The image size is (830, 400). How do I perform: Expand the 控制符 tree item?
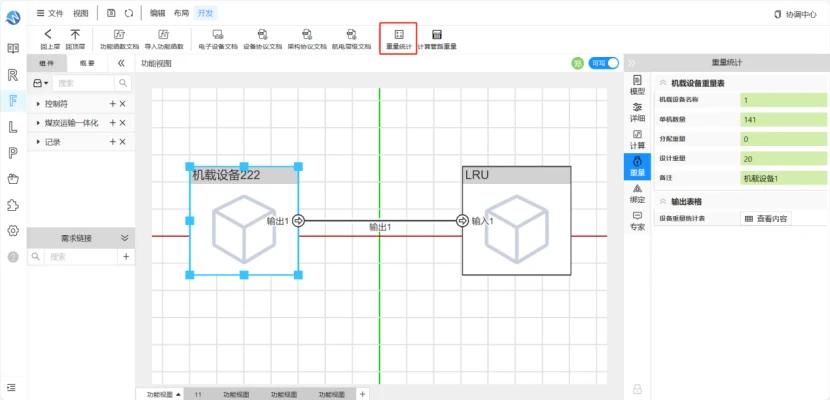[x=38, y=104]
